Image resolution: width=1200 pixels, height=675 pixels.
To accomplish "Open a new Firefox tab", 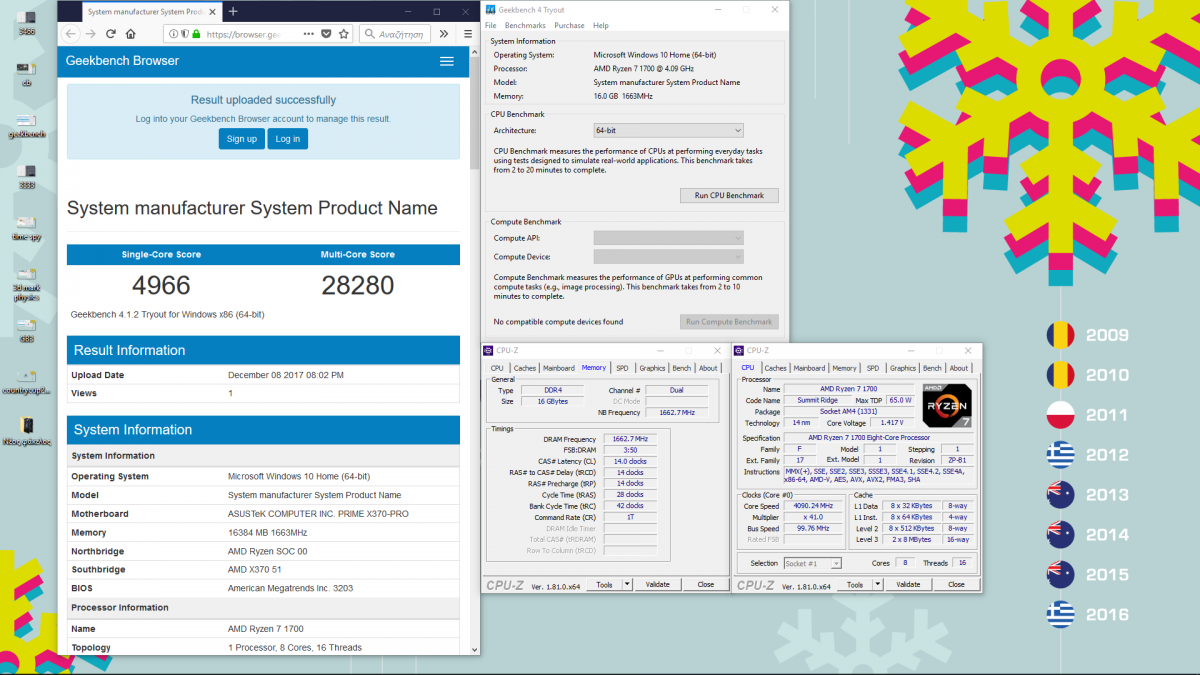I will coord(233,11).
